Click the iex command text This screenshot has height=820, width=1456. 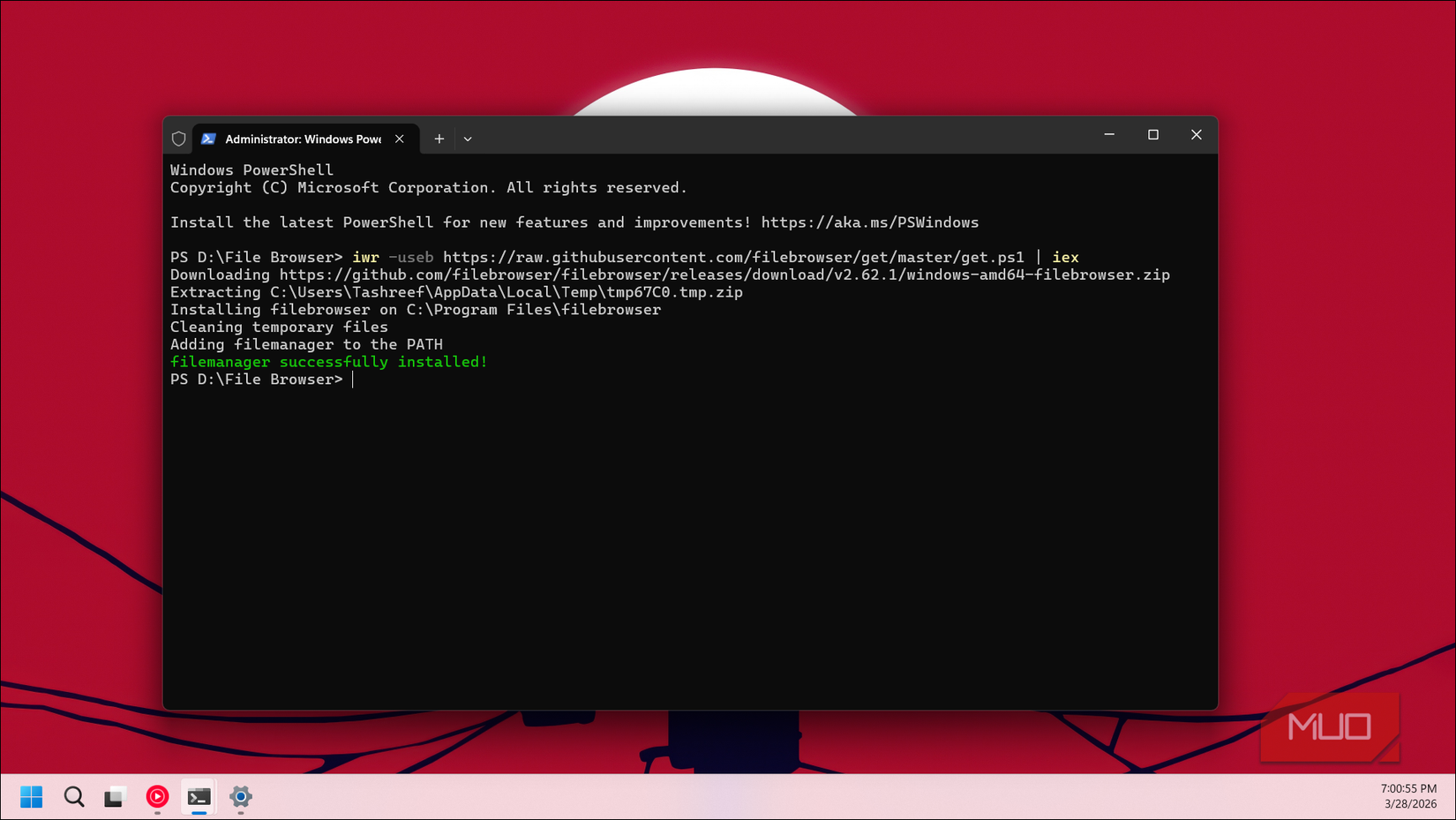[1065, 257]
